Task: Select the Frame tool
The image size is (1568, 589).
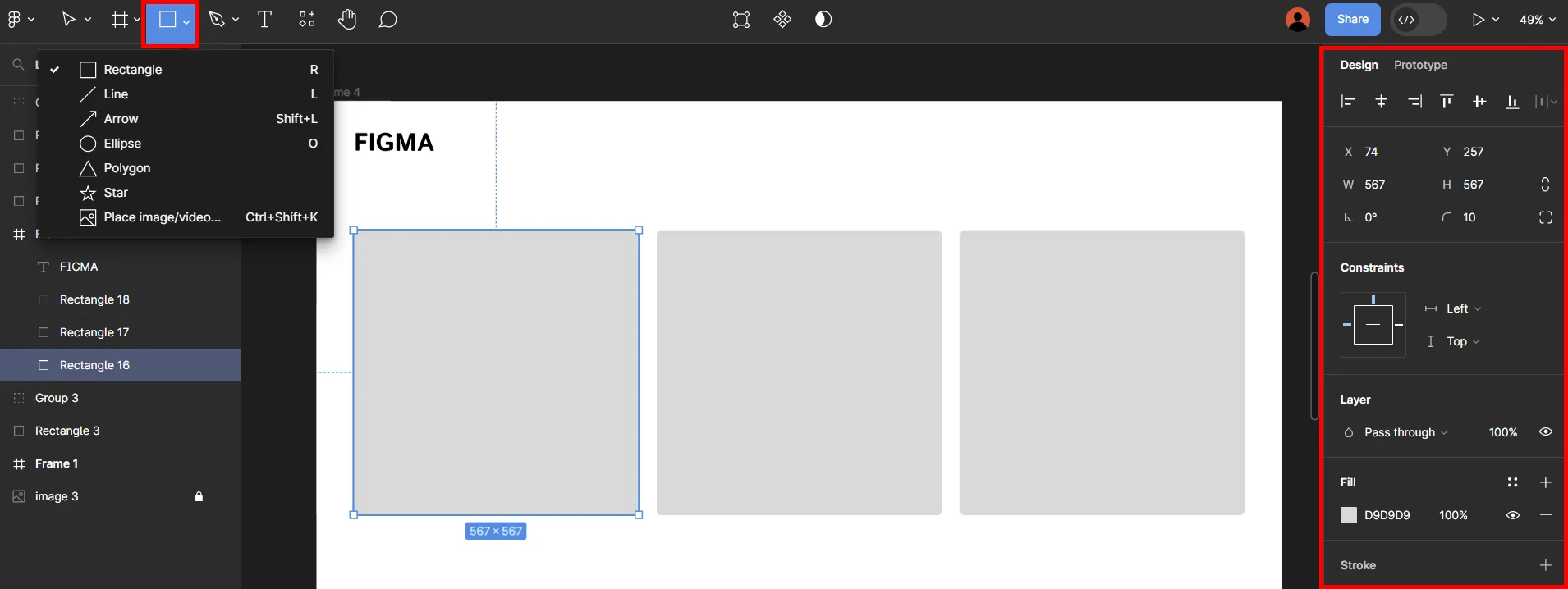Action: click(x=120, y=20)
